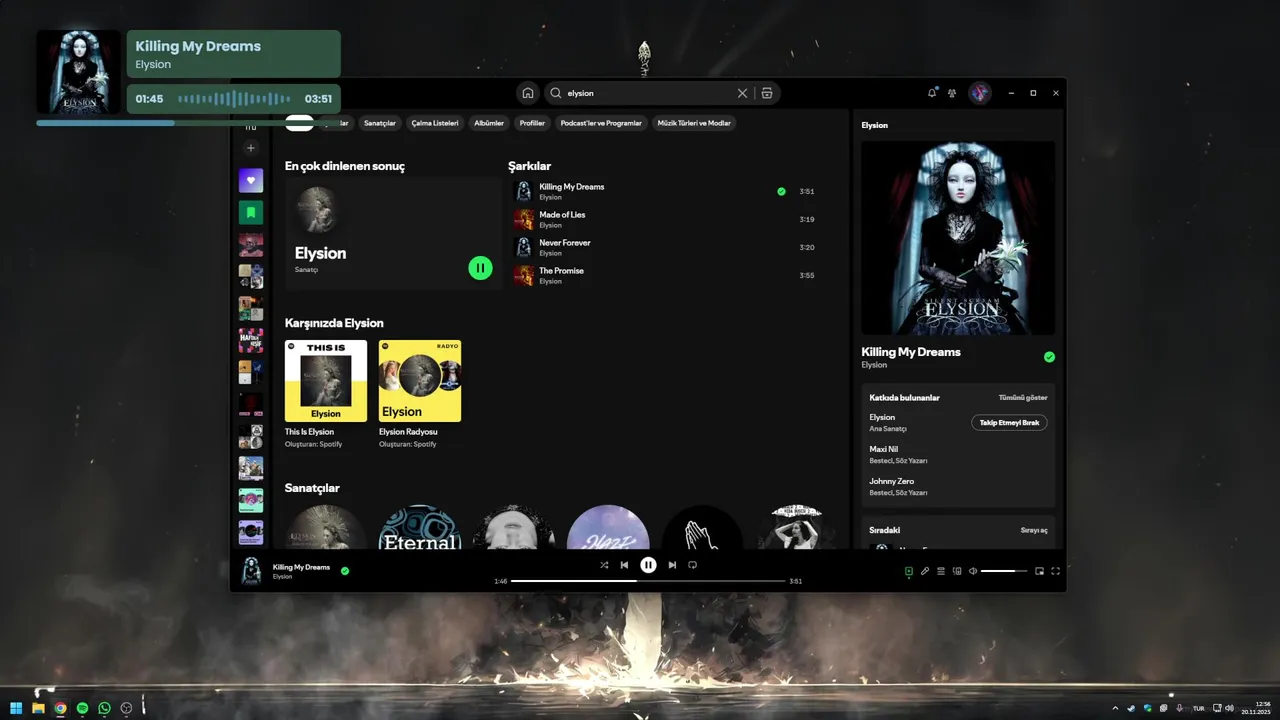Toggle the Now Playing view icon

909,571
